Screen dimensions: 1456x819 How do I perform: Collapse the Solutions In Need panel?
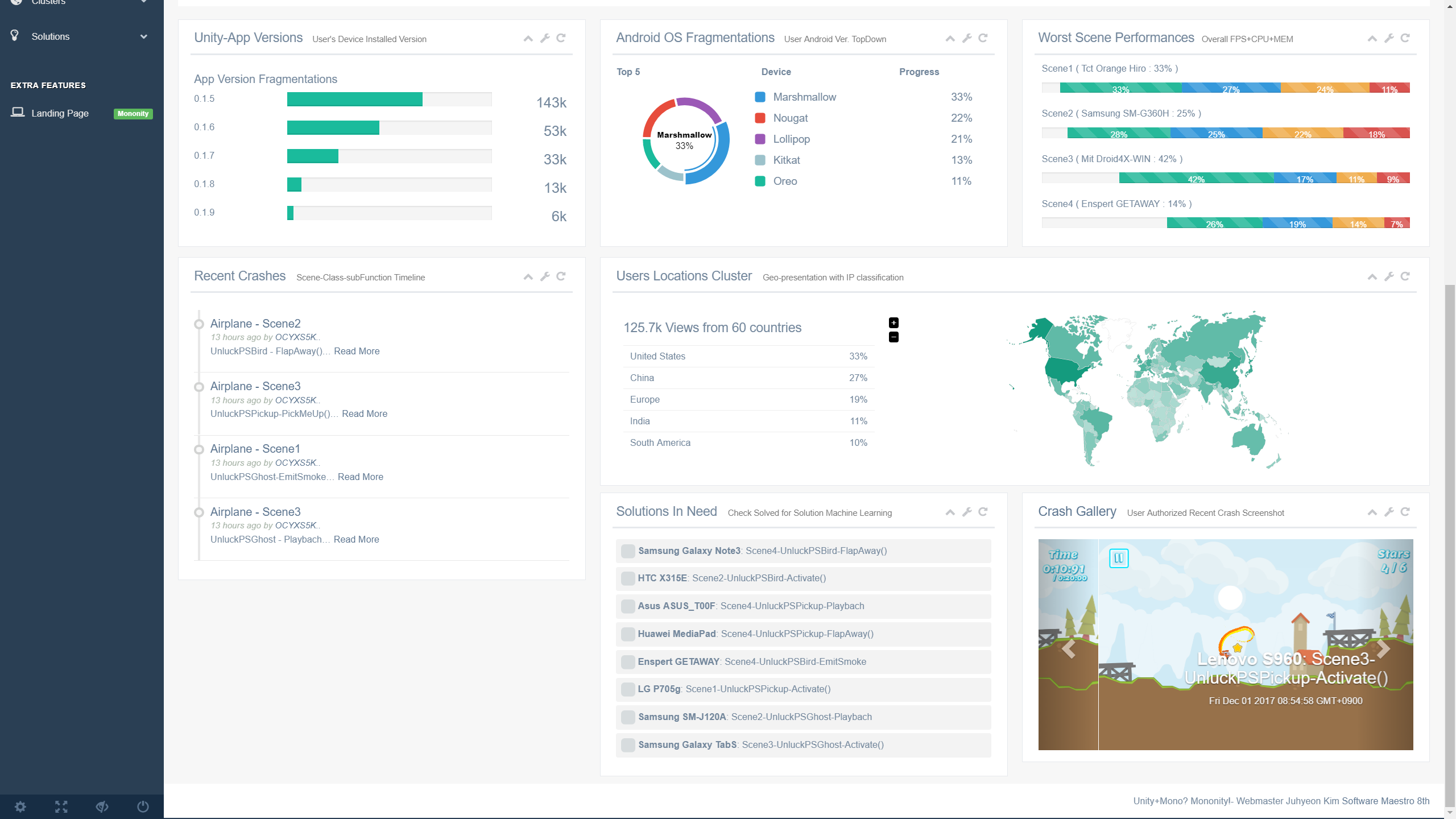(950, 512)
